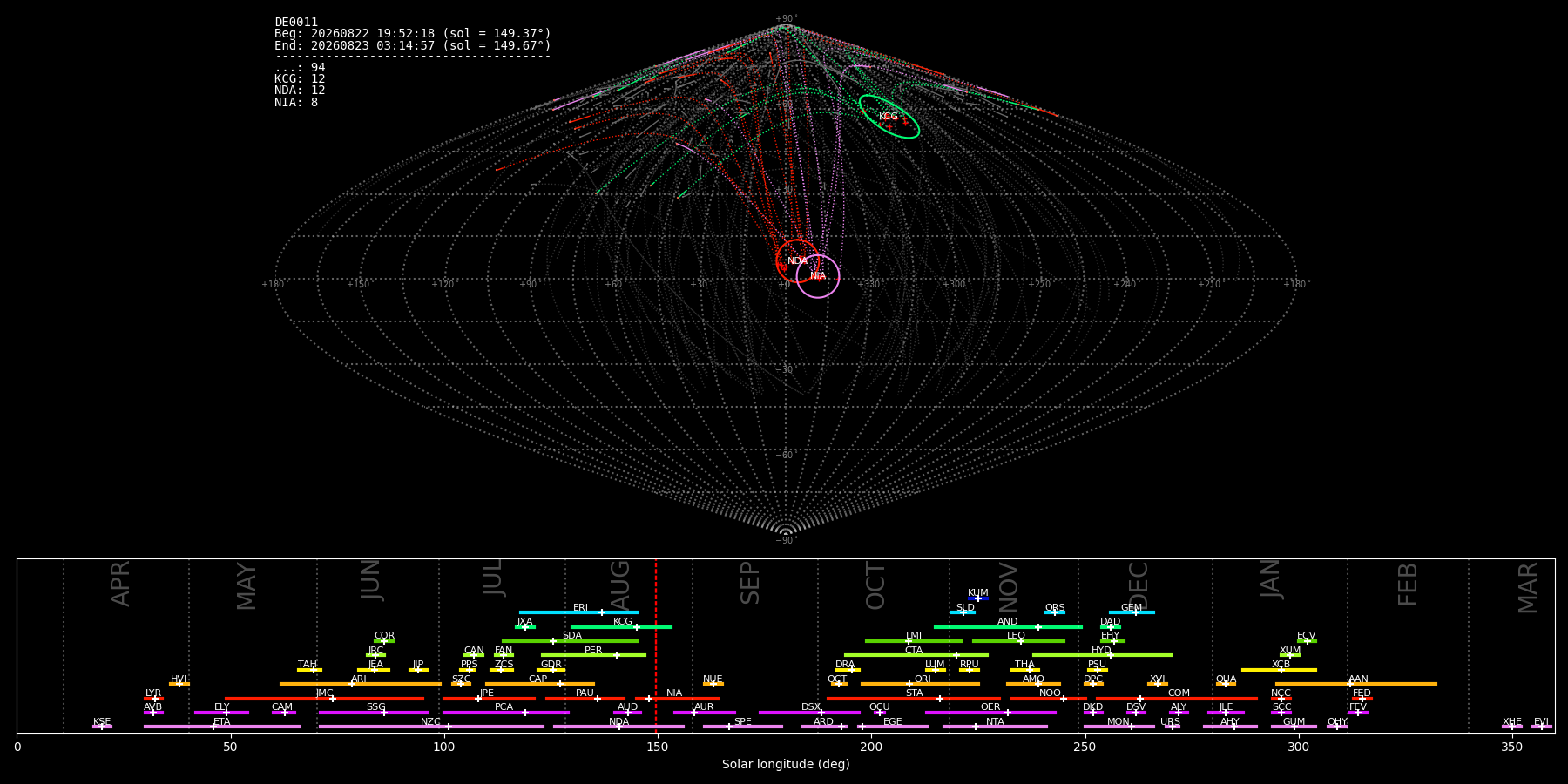Image resolution: width=1568 pixels, height=784 pixels.
Task: Click the DEC month label in the timeline
Action: (x=1139, y=585)
